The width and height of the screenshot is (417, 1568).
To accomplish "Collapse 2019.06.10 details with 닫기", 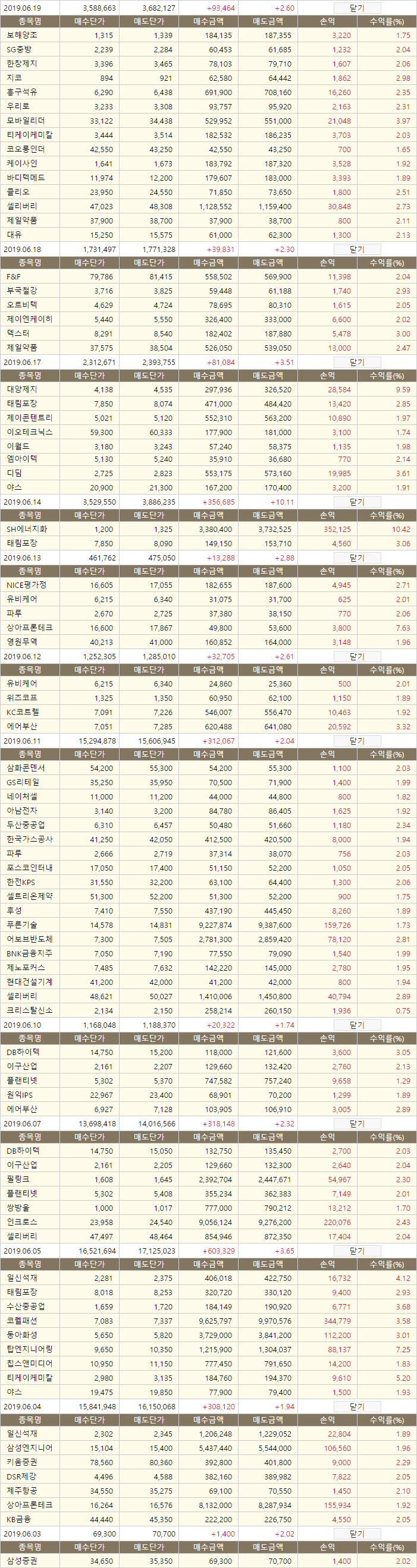I will [x=358, y=1026].
